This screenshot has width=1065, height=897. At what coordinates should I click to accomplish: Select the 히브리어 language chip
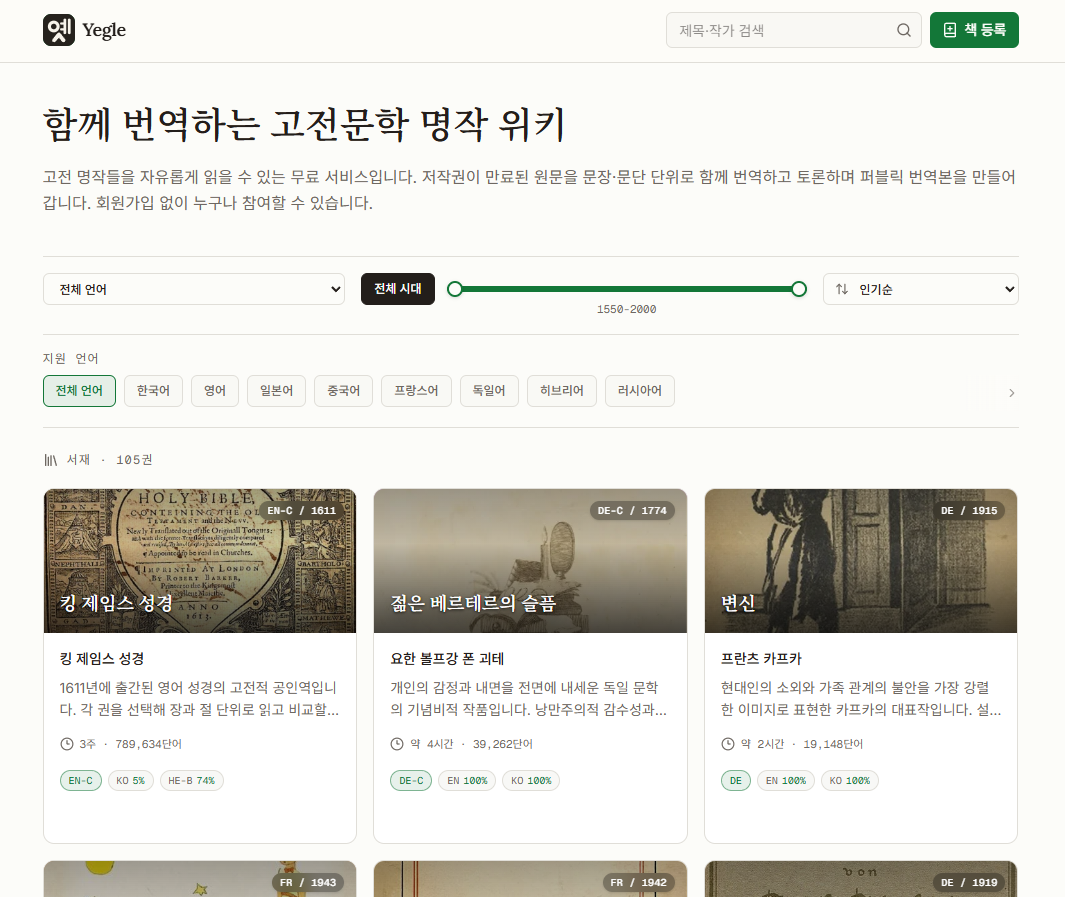(x=562, y=391)
